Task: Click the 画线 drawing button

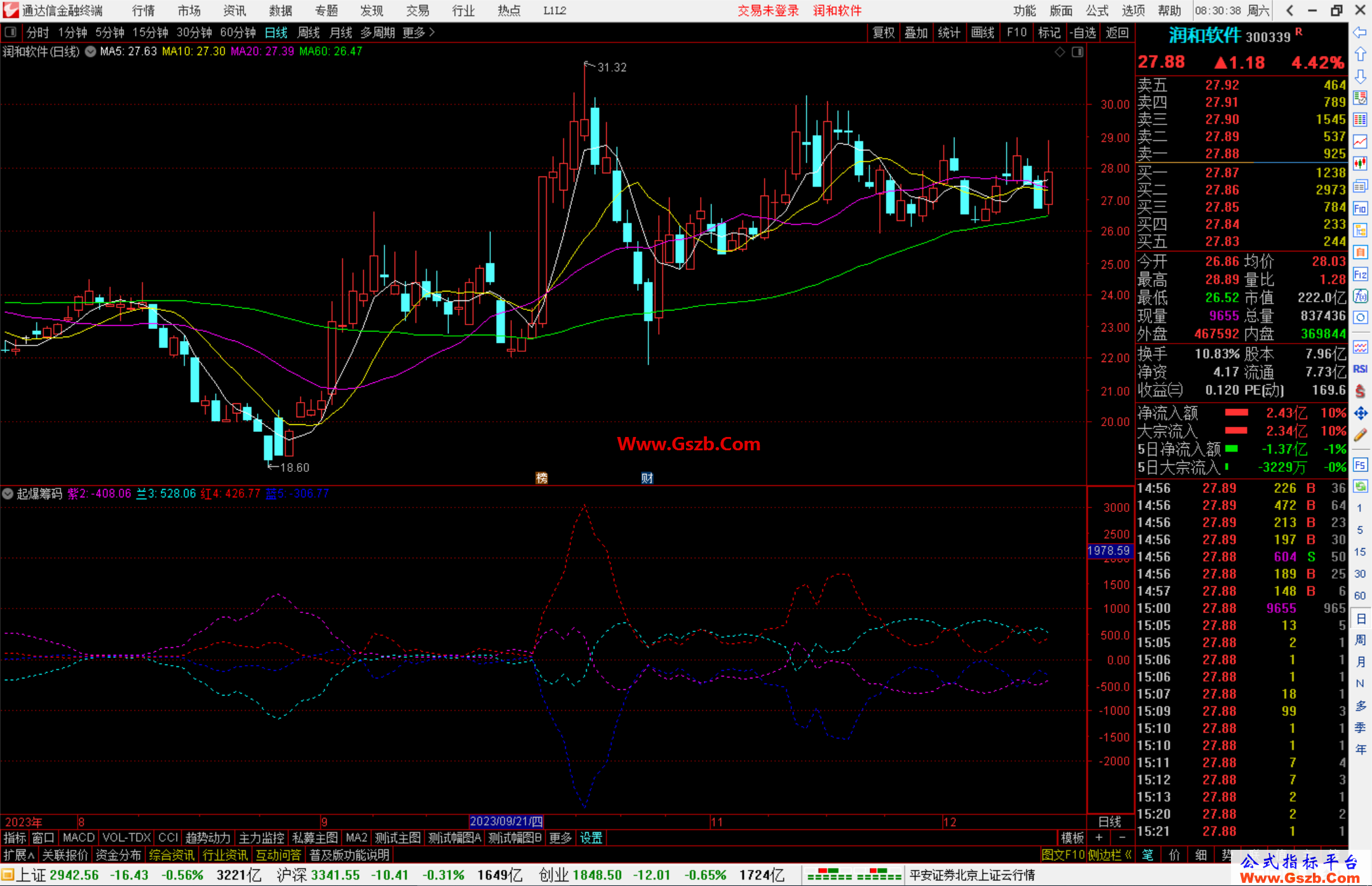Action: point(982,32)
